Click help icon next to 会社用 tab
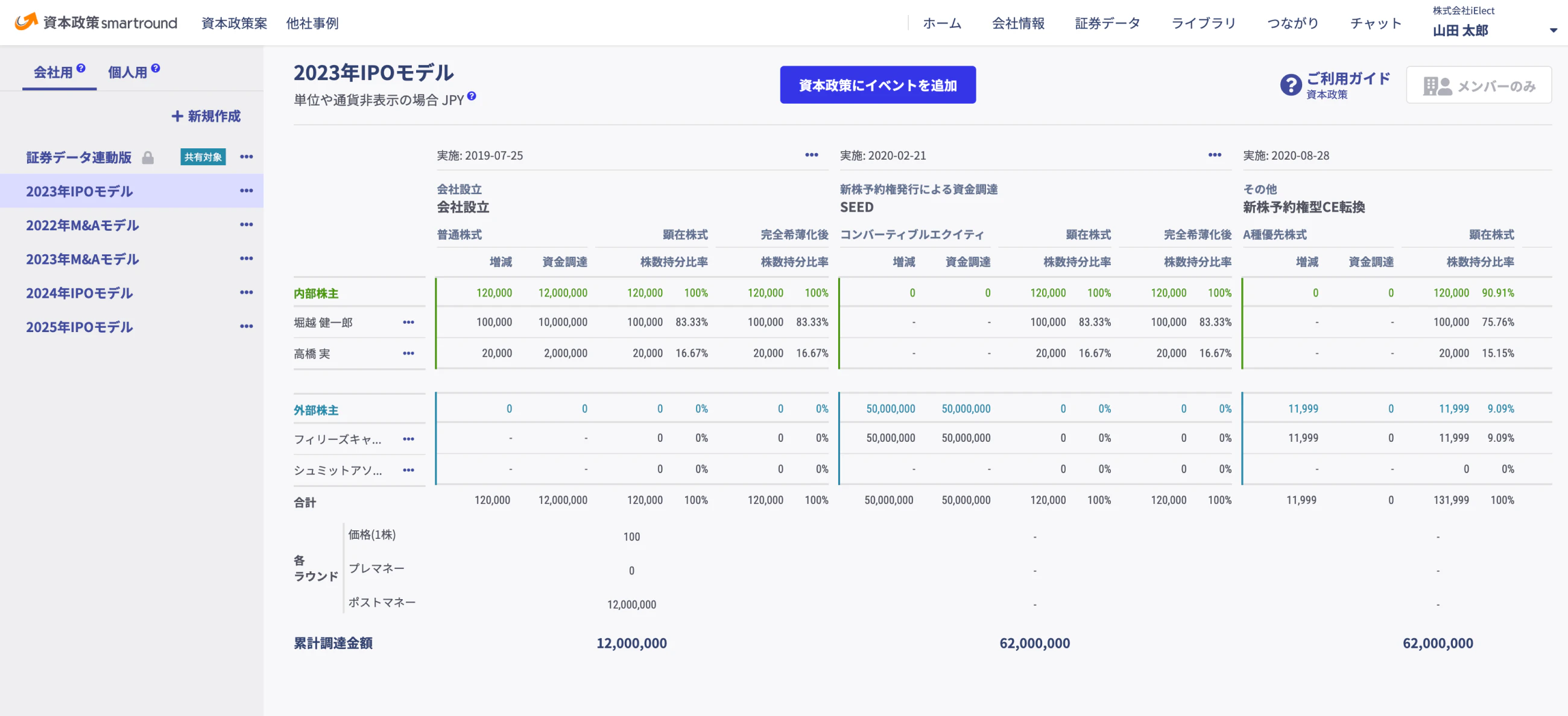1568x716 pixels. click(81, 68)
